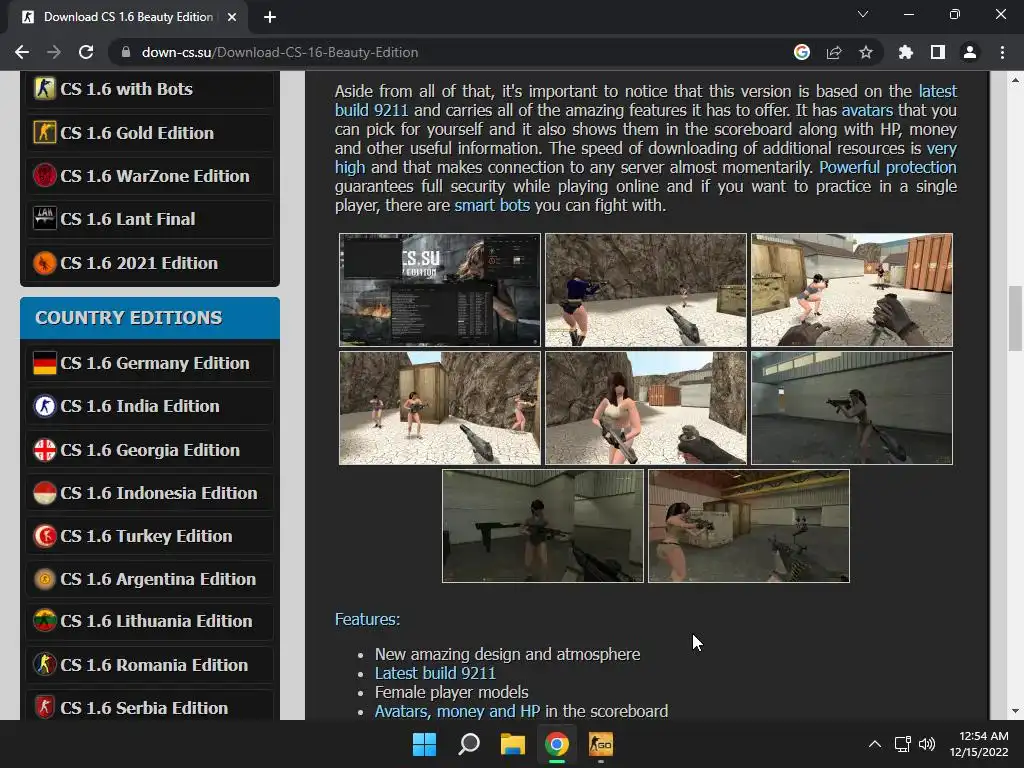Click the CS 1.6 with Bots icon
This screenshot has height=768, width=1024.
[44, 88]
